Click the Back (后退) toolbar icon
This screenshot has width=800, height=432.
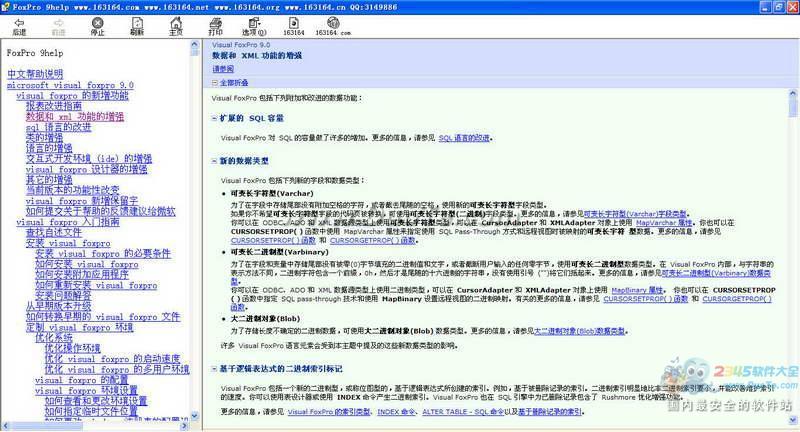[x=19, y=27]
